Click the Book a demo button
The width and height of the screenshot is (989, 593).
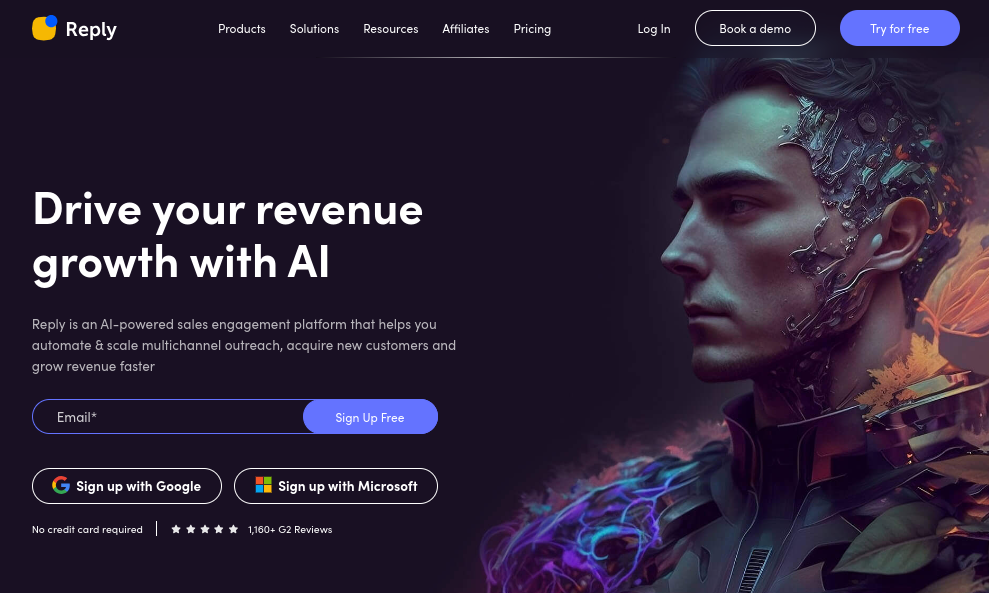[x=755, y=28]
